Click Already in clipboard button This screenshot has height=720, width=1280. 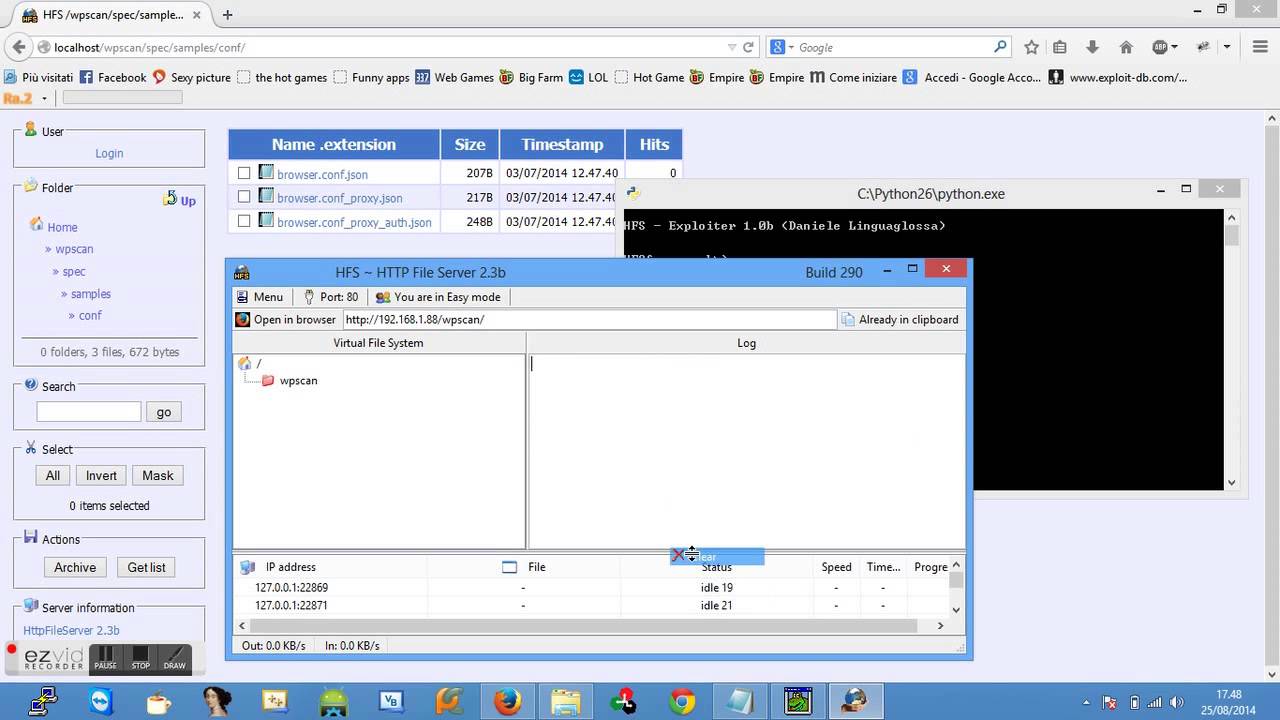click(900, 320)
